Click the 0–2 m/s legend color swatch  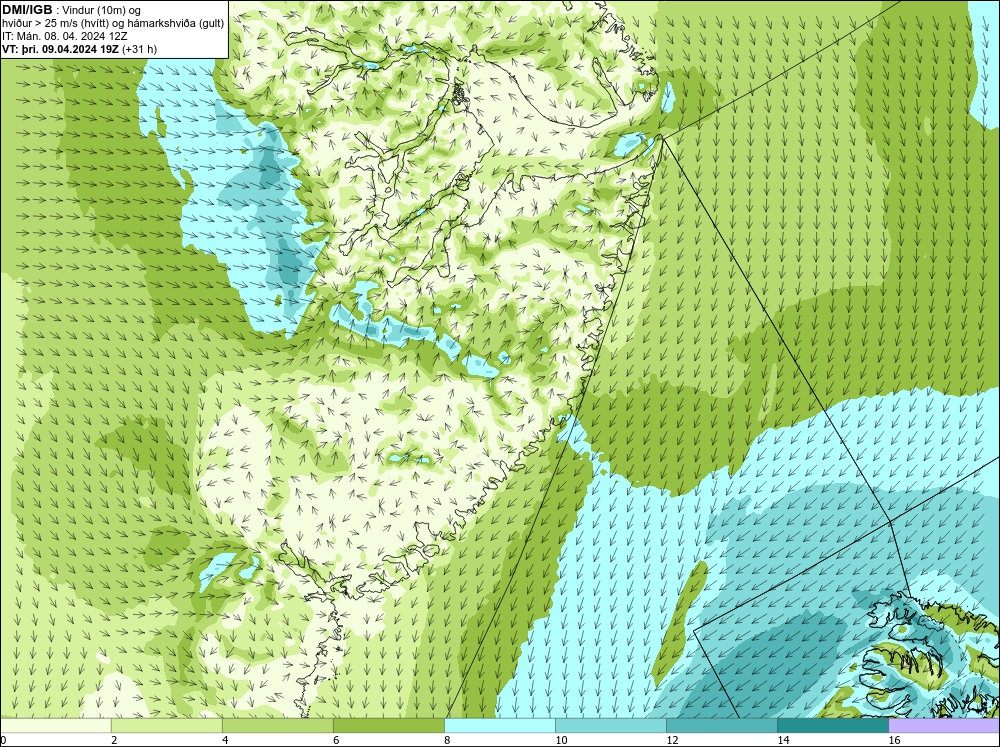coord(56,725)
